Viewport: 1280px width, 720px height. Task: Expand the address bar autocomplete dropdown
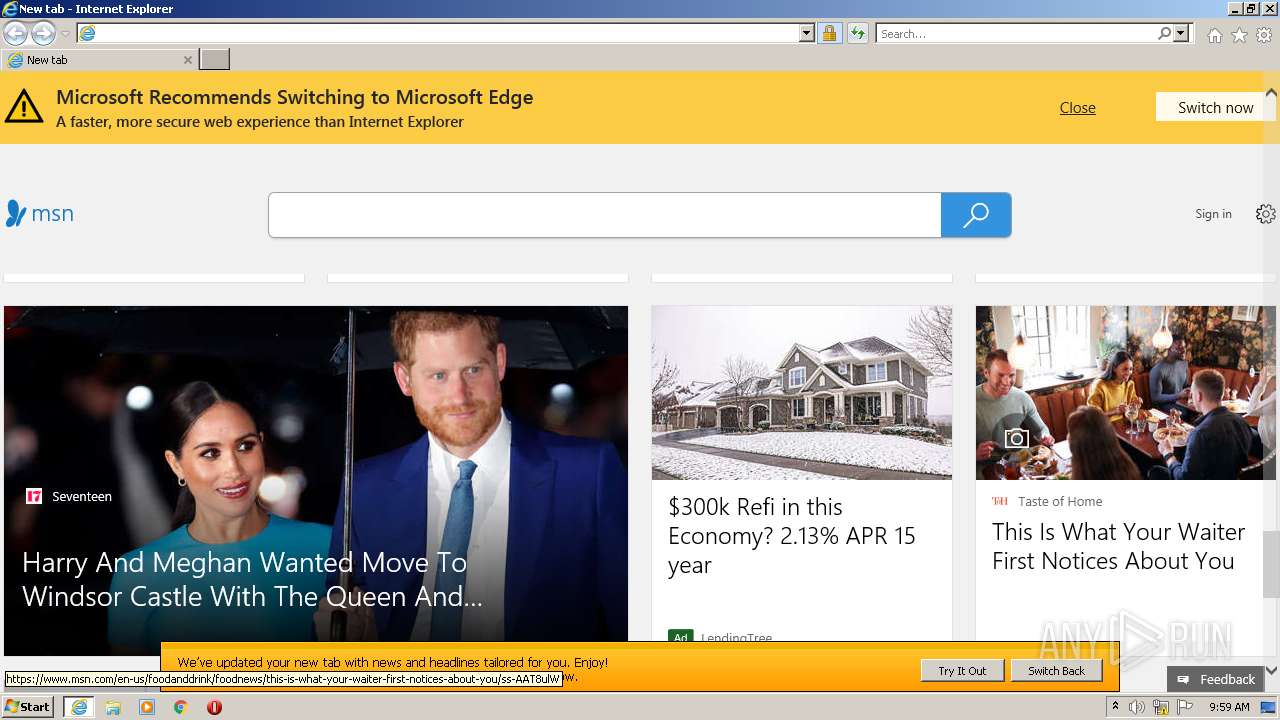coord(807,34)
